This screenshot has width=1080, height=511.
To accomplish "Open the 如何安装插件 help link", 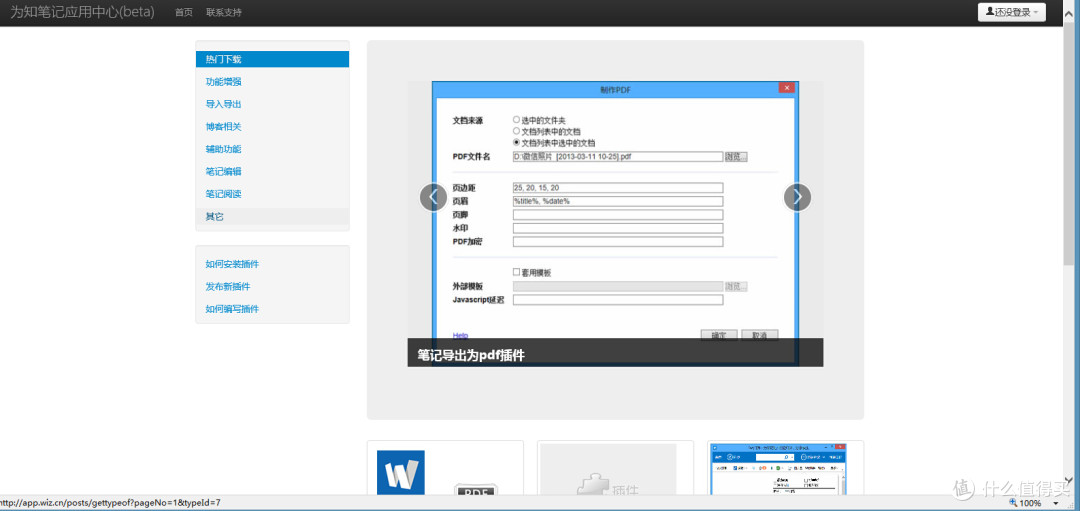I will pyautogui.click(x=232, y=264).
